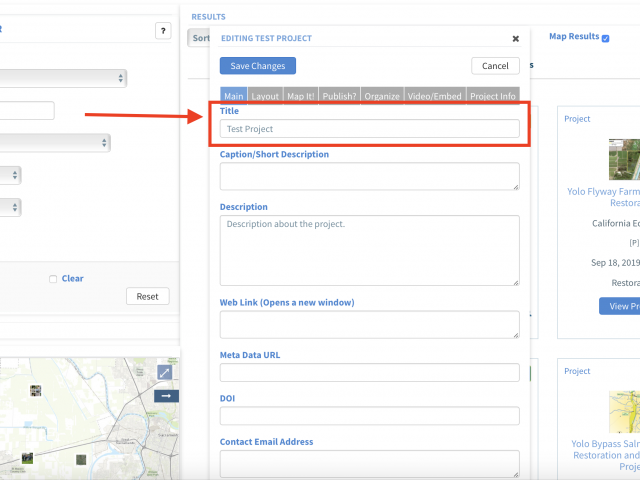
Task: Click the '[P]' text on first card
Action: coord(634,243)
